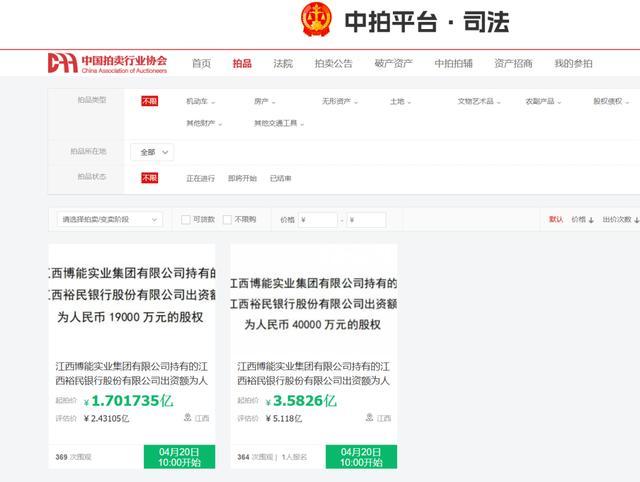Expand the 房产 category dropdown
Image resolution: width=640 pixels, height=482 pixels.
(x=264, y=101)
